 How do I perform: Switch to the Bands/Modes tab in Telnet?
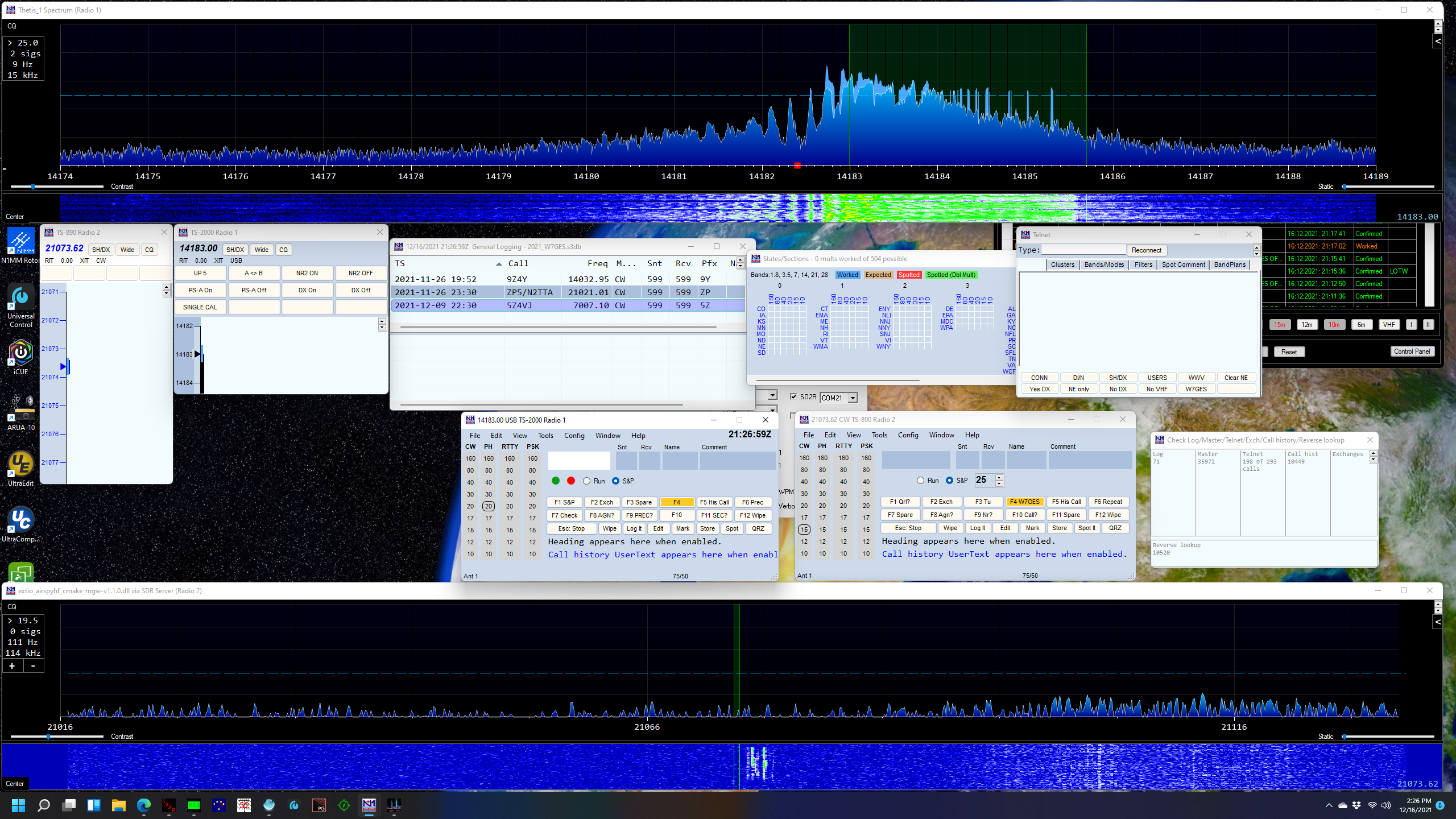(x=1103, y=264)
